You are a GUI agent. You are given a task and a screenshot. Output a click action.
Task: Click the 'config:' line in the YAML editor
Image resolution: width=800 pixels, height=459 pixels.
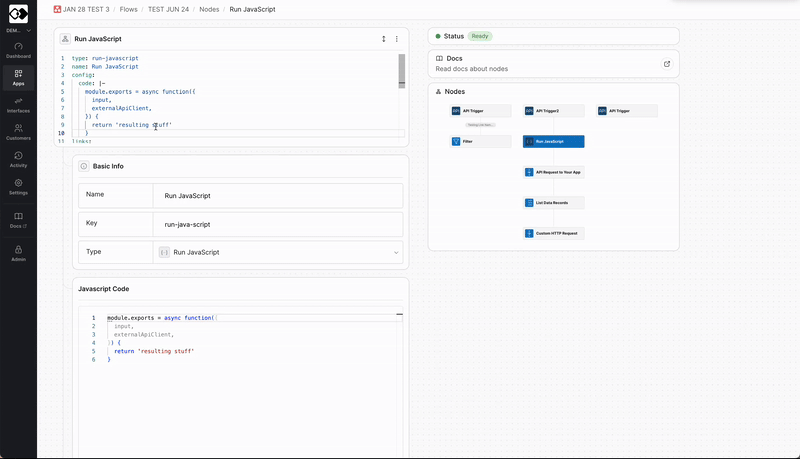pyautogui.click(x=83, y=75)
